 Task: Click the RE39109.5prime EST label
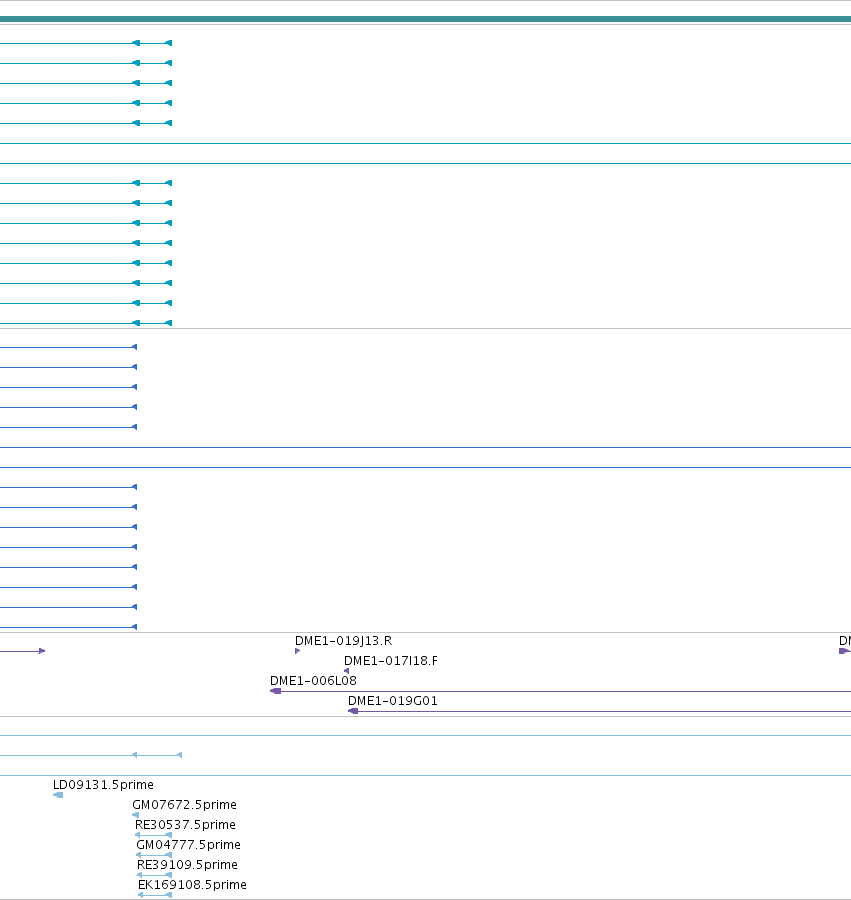[x=187, y=865]
